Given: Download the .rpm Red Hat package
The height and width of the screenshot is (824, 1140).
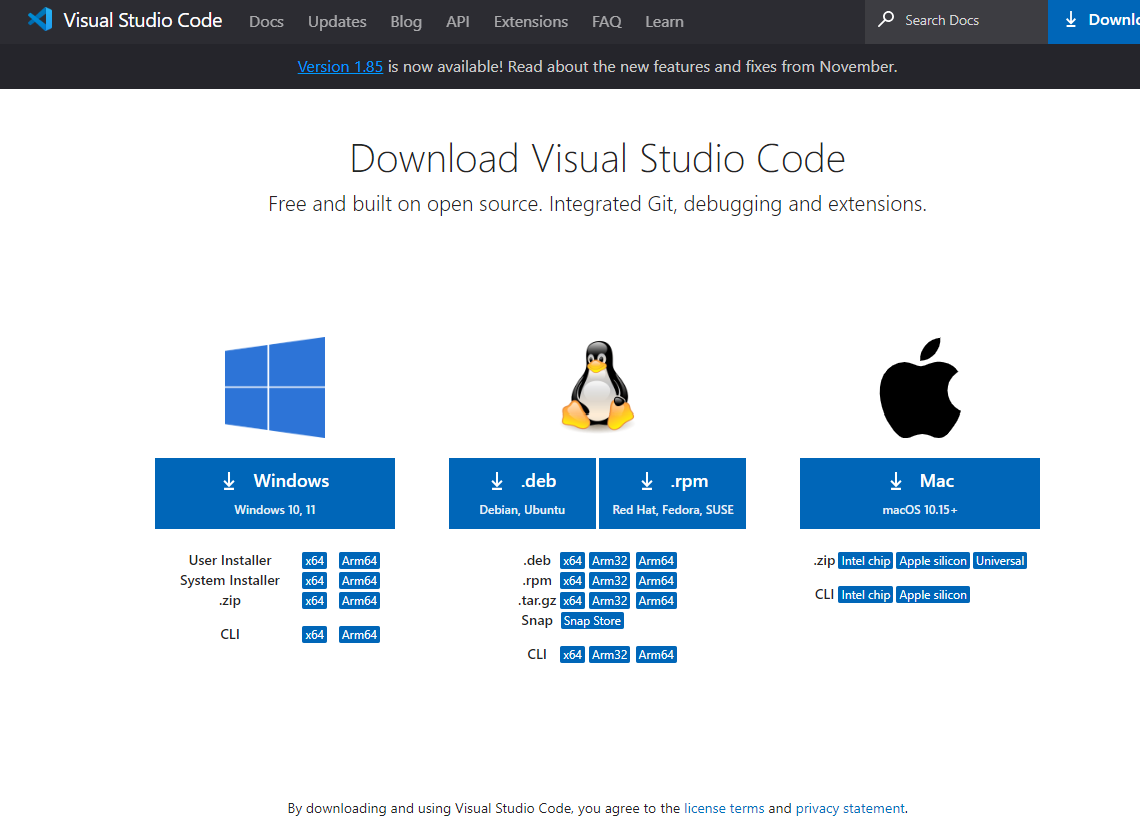Looking at the screenshot, I should (672, 493).
